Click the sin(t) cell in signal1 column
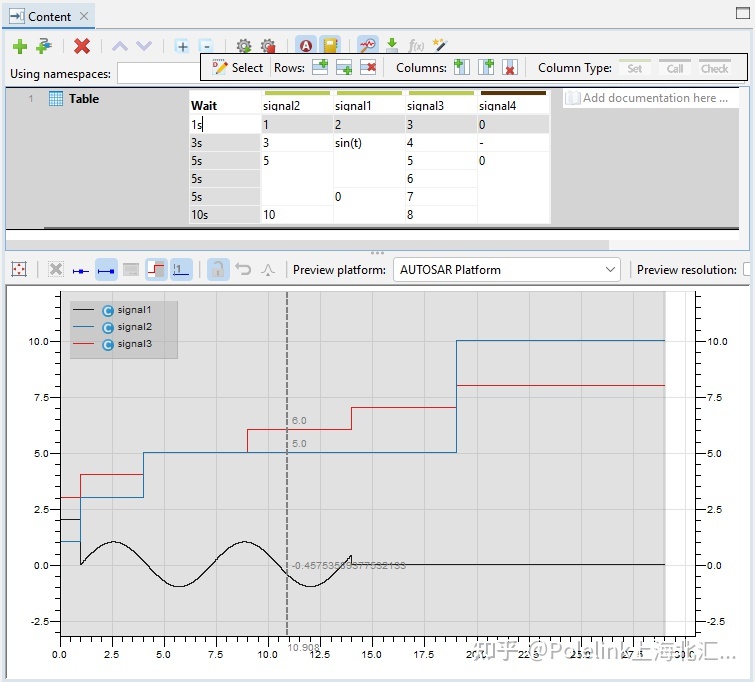 pyautogui.click(x=349, y=143)
